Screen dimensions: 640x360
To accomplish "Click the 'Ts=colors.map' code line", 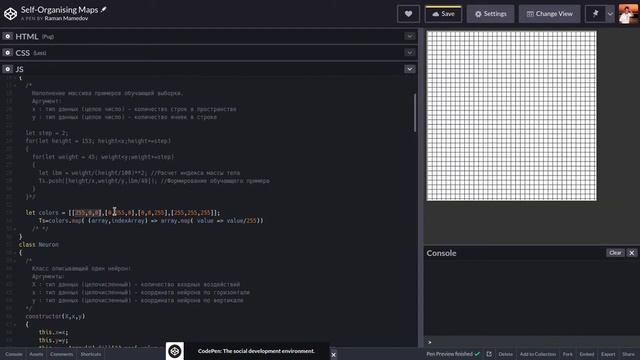I will tap(151, 221).
